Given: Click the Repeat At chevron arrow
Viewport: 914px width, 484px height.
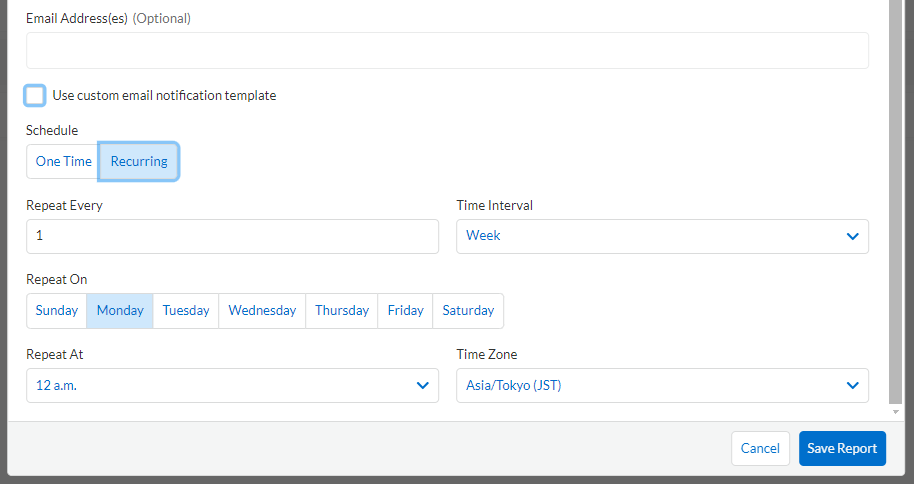Looking at the screenshot, I should [422, 385].
